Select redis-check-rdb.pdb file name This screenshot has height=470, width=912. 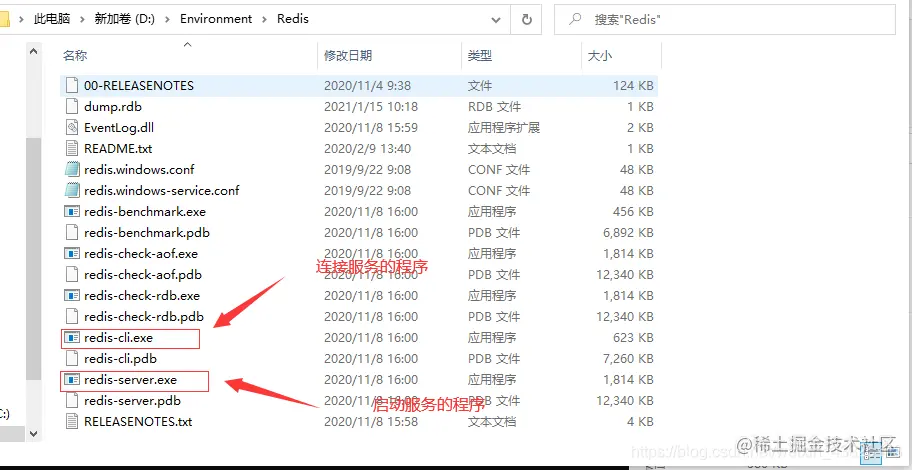pyautogui.click(x=144, y=316)
